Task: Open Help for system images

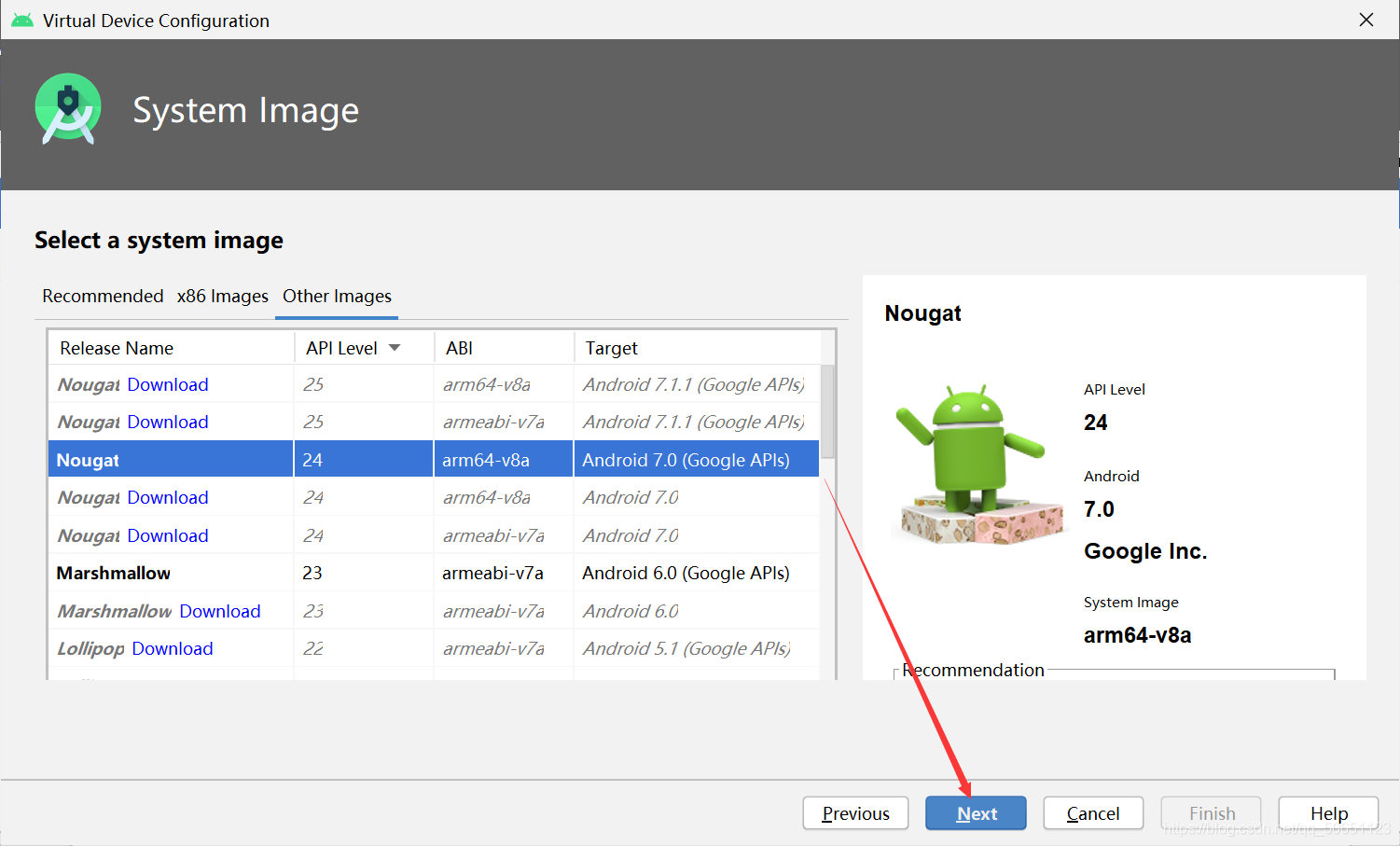Action: 1328,813
